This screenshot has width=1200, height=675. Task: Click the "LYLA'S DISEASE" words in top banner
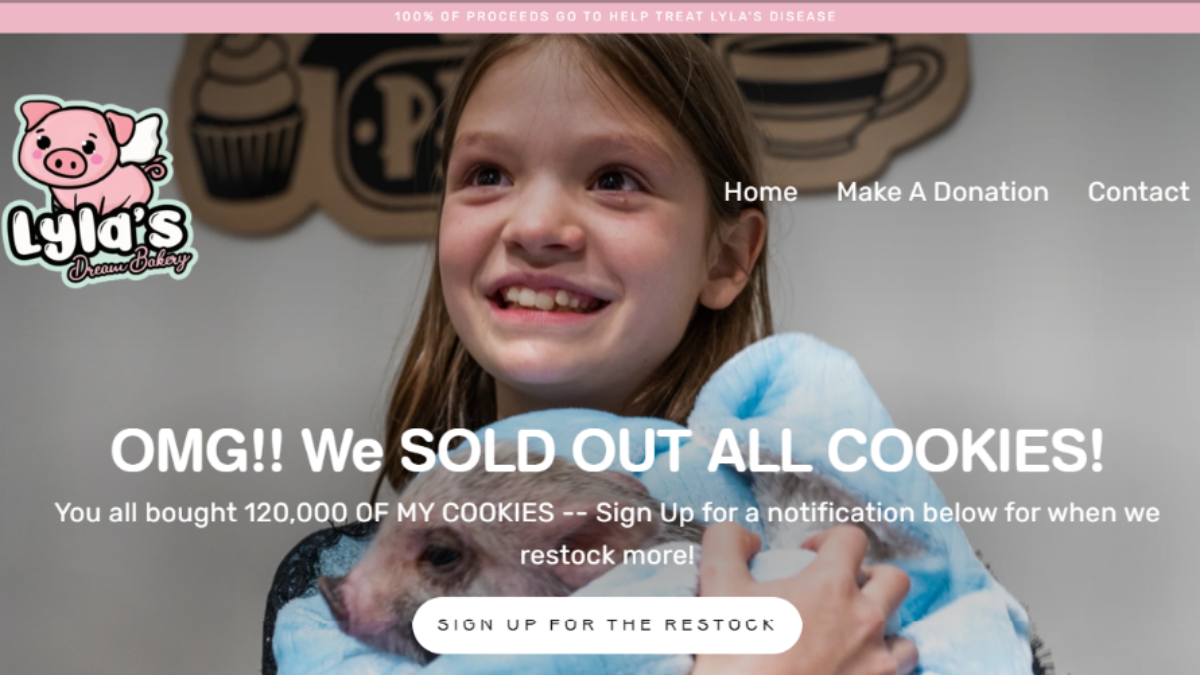click(780, 17)
